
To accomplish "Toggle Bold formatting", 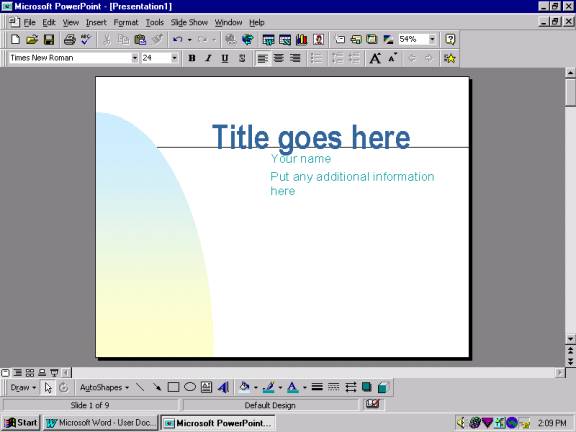I will click(192, 58).
